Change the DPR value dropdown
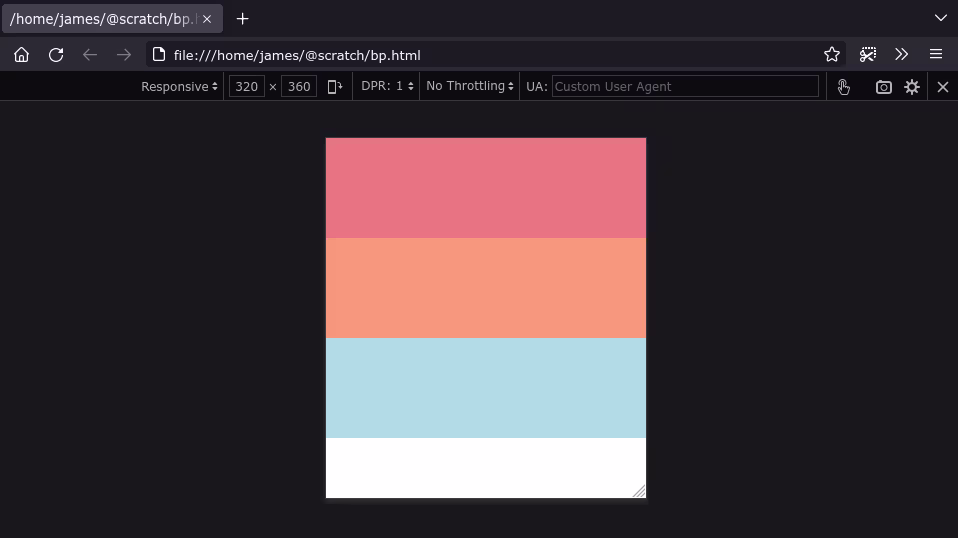The height and width of the screenshot is (538, 958). point(387,86)
